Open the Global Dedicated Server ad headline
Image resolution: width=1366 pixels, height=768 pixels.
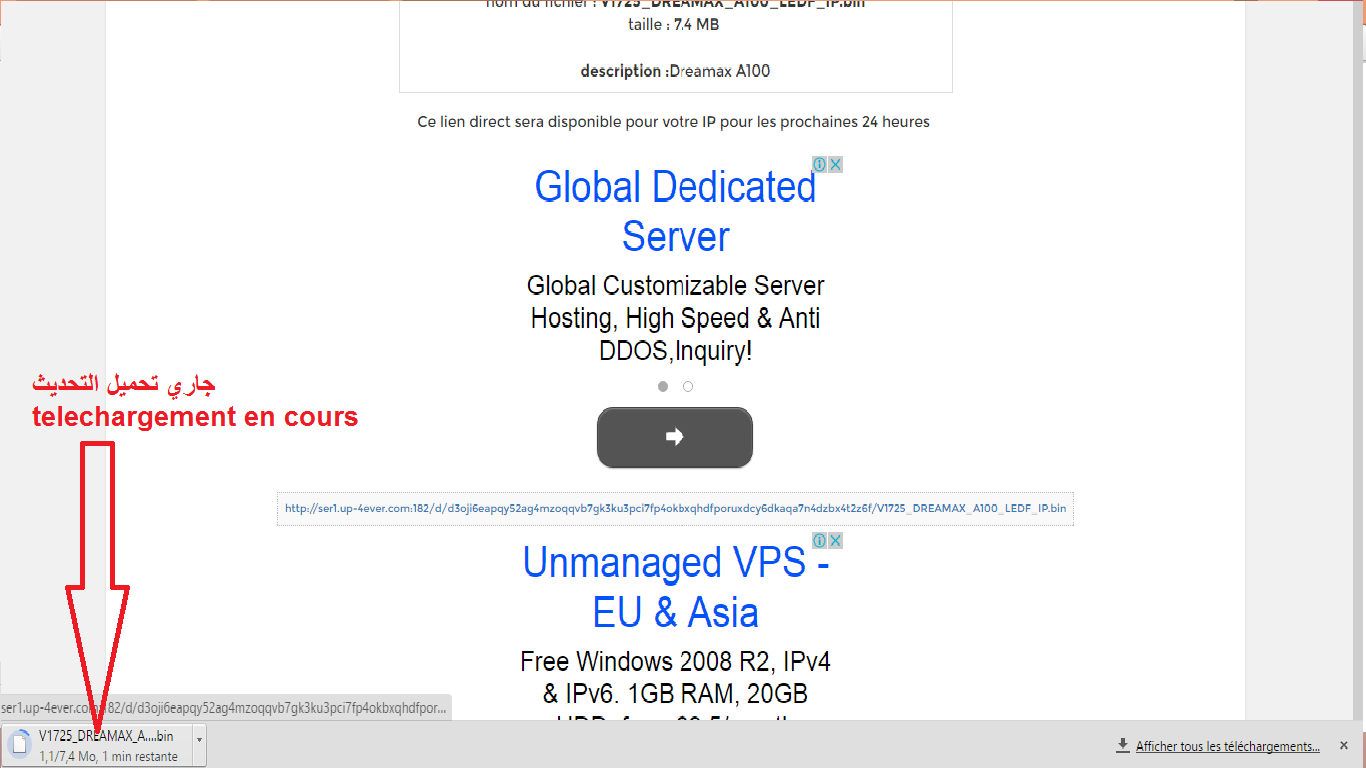[676, 211]
